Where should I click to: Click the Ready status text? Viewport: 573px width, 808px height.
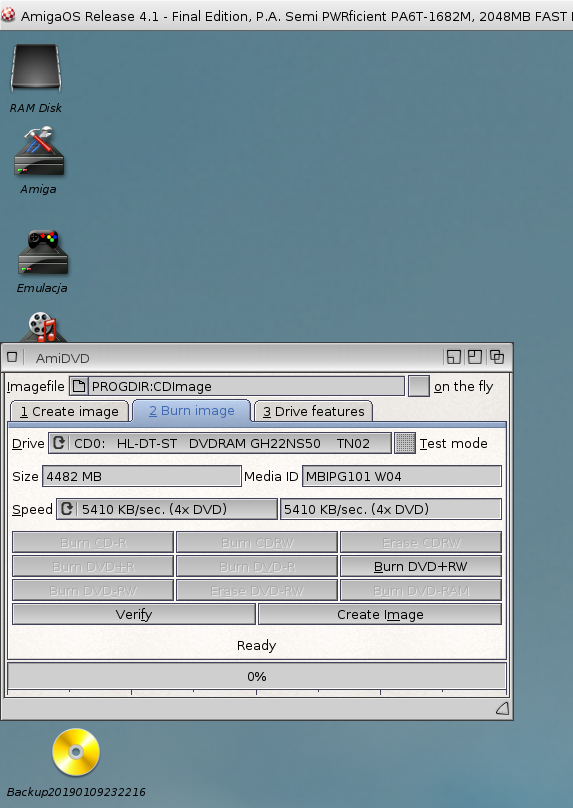coord(257,645)
